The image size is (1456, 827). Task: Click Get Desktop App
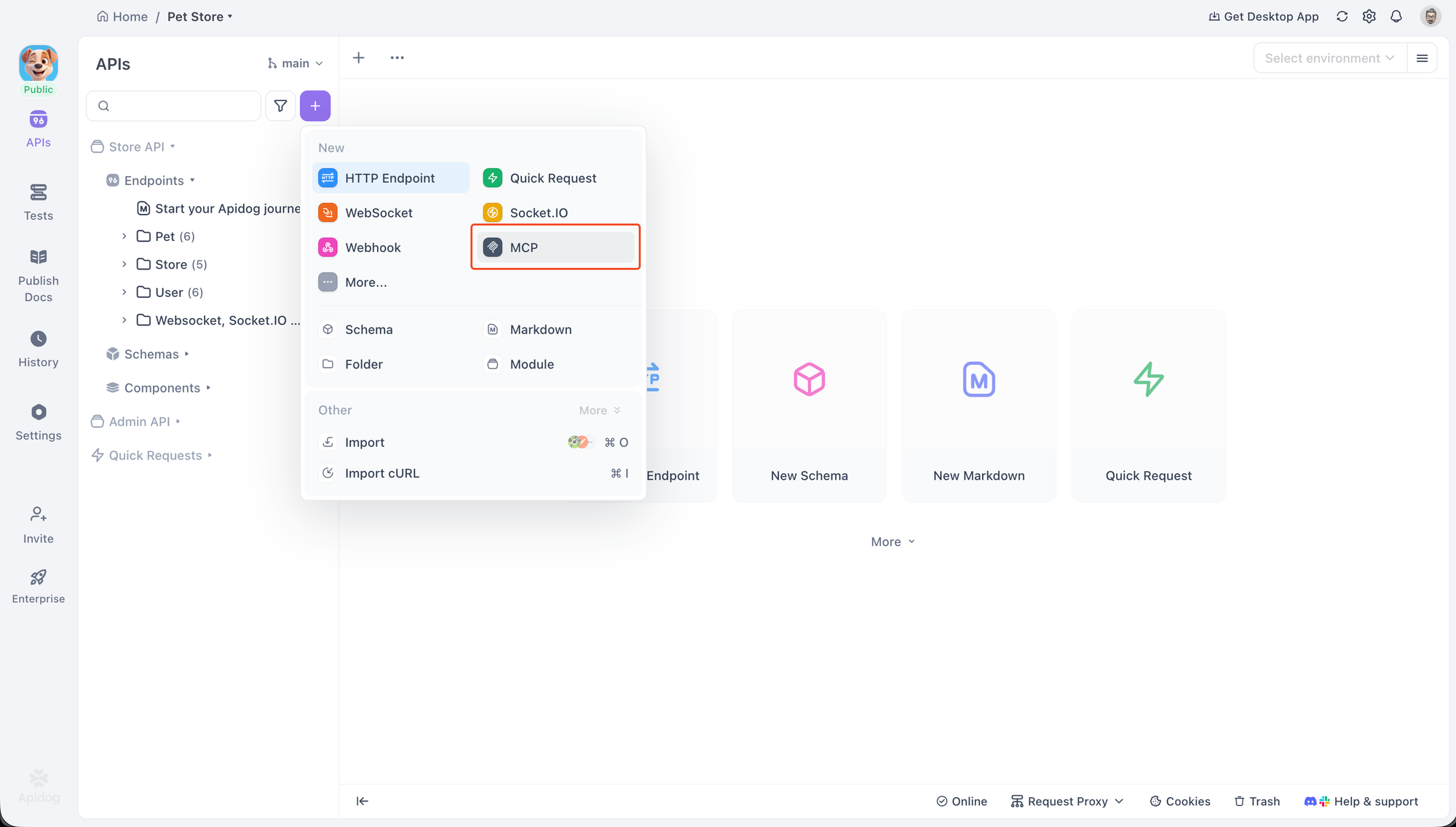click(x=1264, y=16)
